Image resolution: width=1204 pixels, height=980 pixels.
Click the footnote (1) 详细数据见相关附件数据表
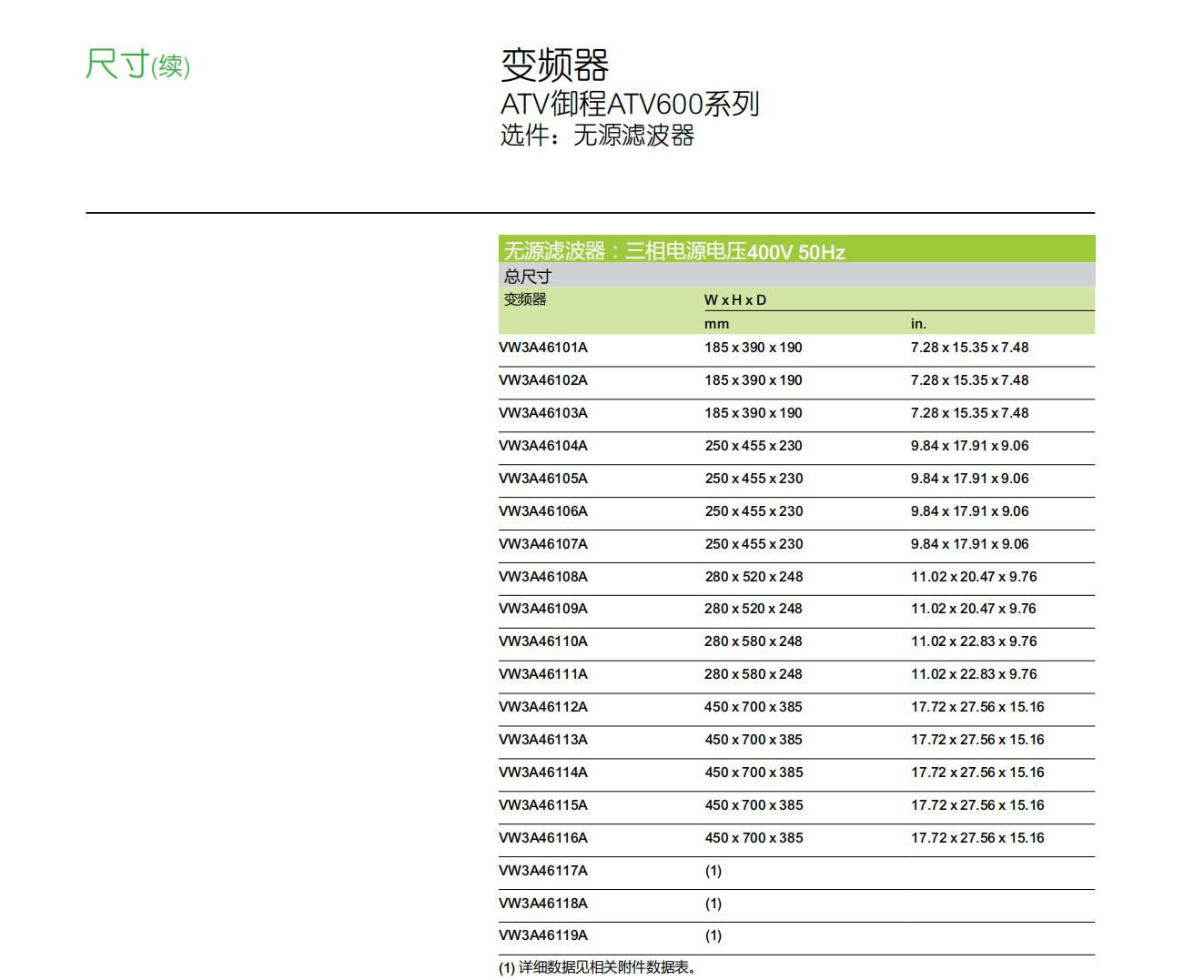click(599, 967)
